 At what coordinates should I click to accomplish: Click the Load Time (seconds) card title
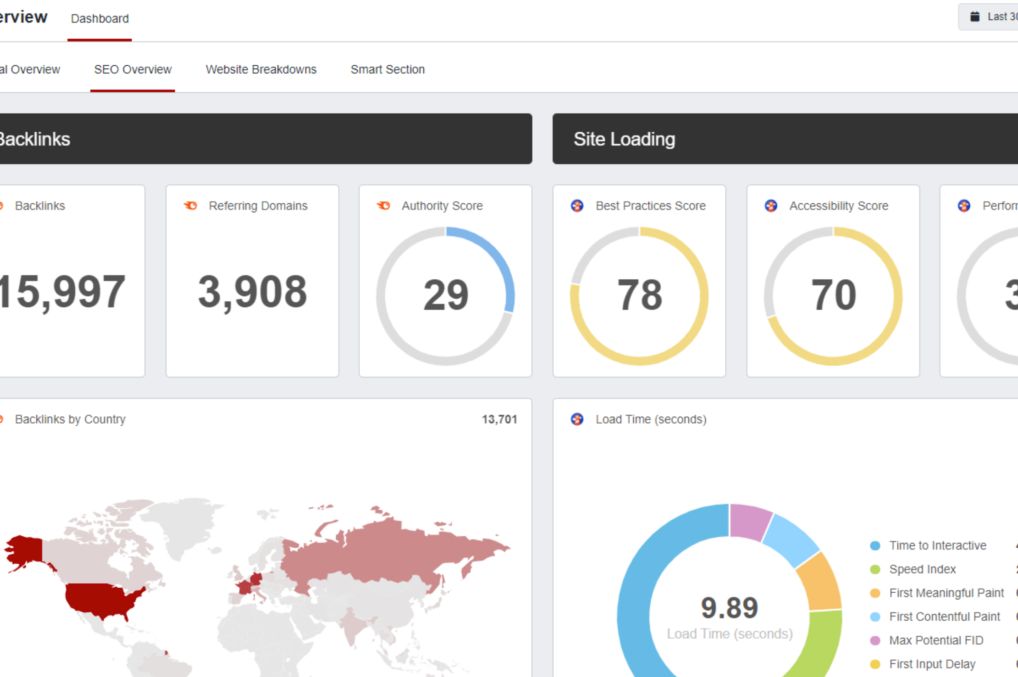pyautogui.click(x=651, y=419)
